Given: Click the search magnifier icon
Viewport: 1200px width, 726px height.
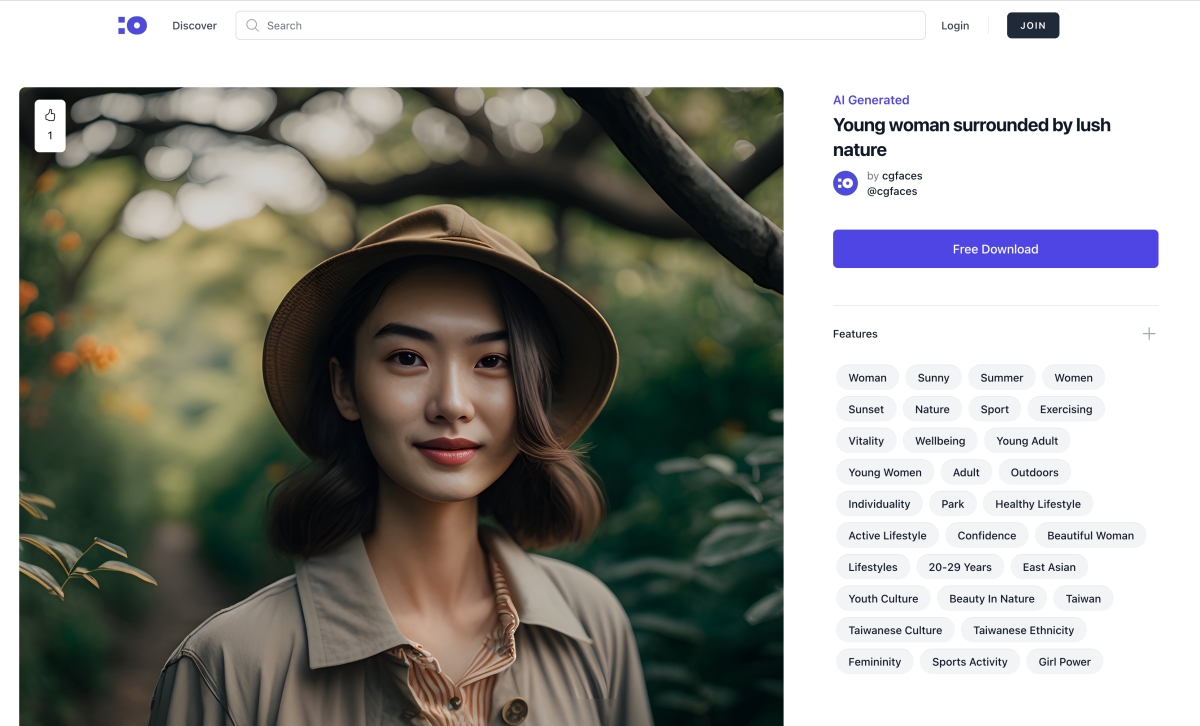Looking at the screenshot, I should coord(252,26).
